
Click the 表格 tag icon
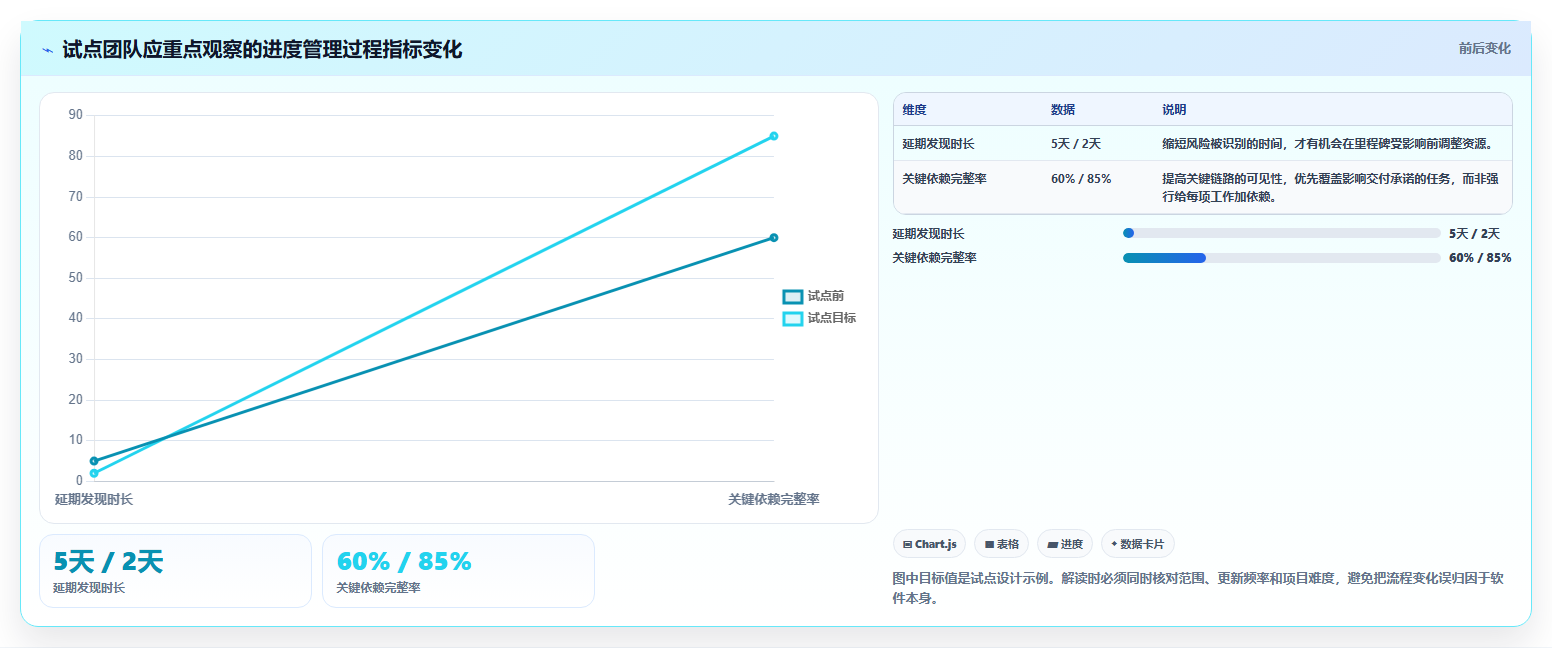(x=989, y=545)
